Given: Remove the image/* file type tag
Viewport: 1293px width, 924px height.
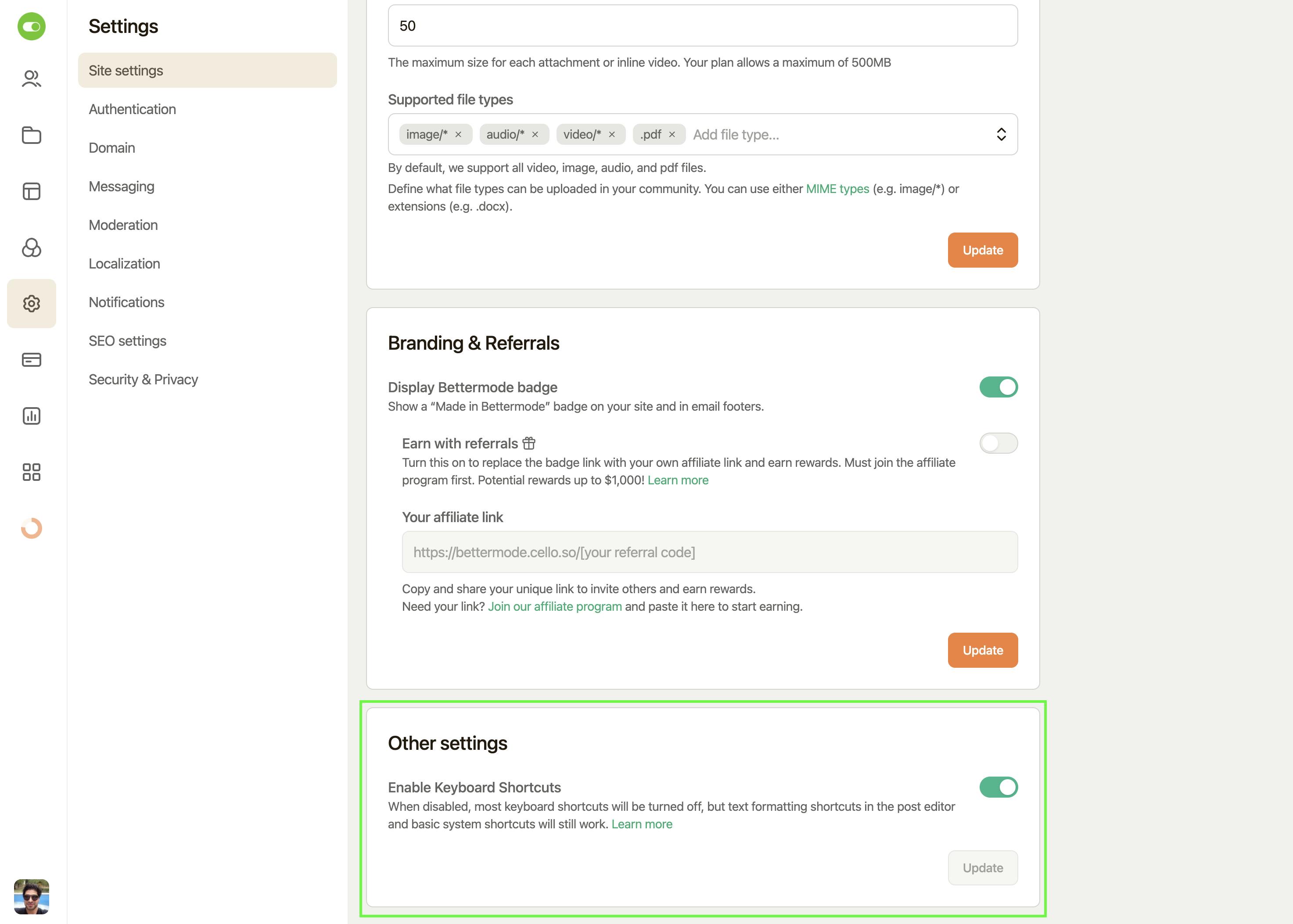Looking at the screenshot, I should pyautogui.click(x=458, y=135).
